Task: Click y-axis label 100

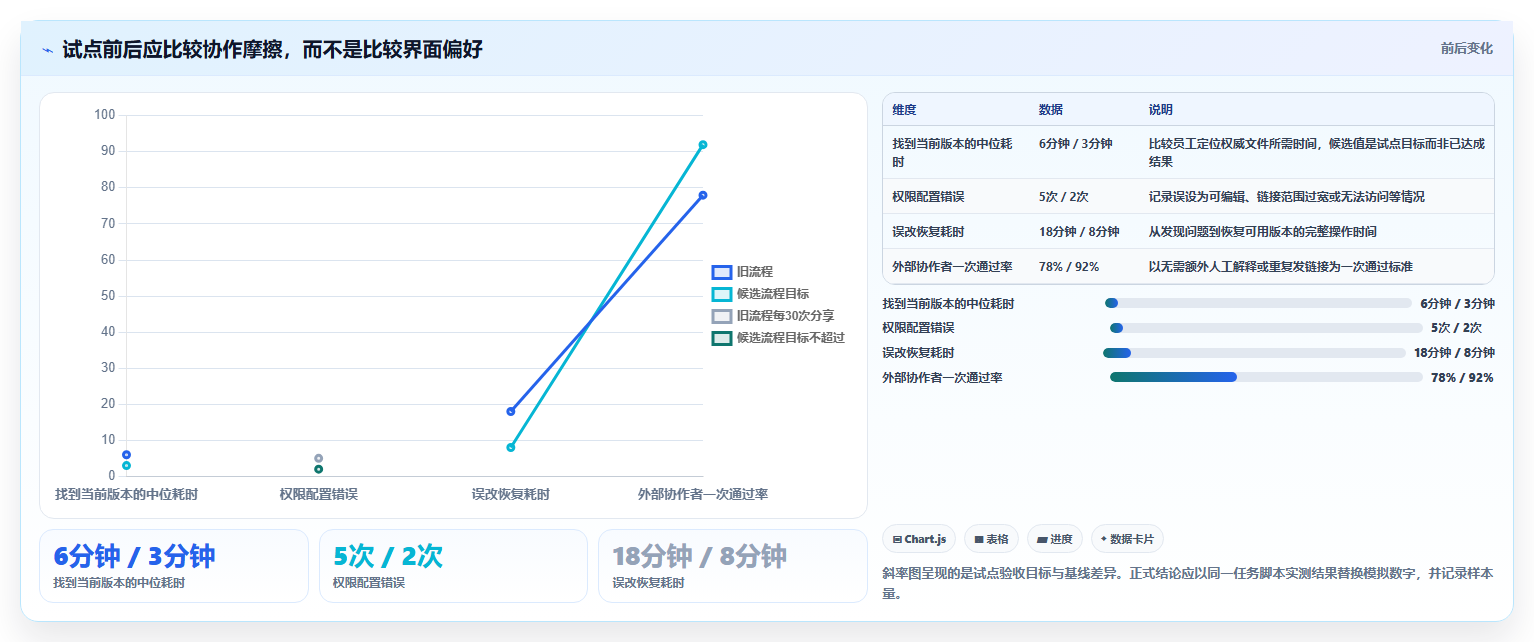Action: pyautogui.click(x=105, y=115)
